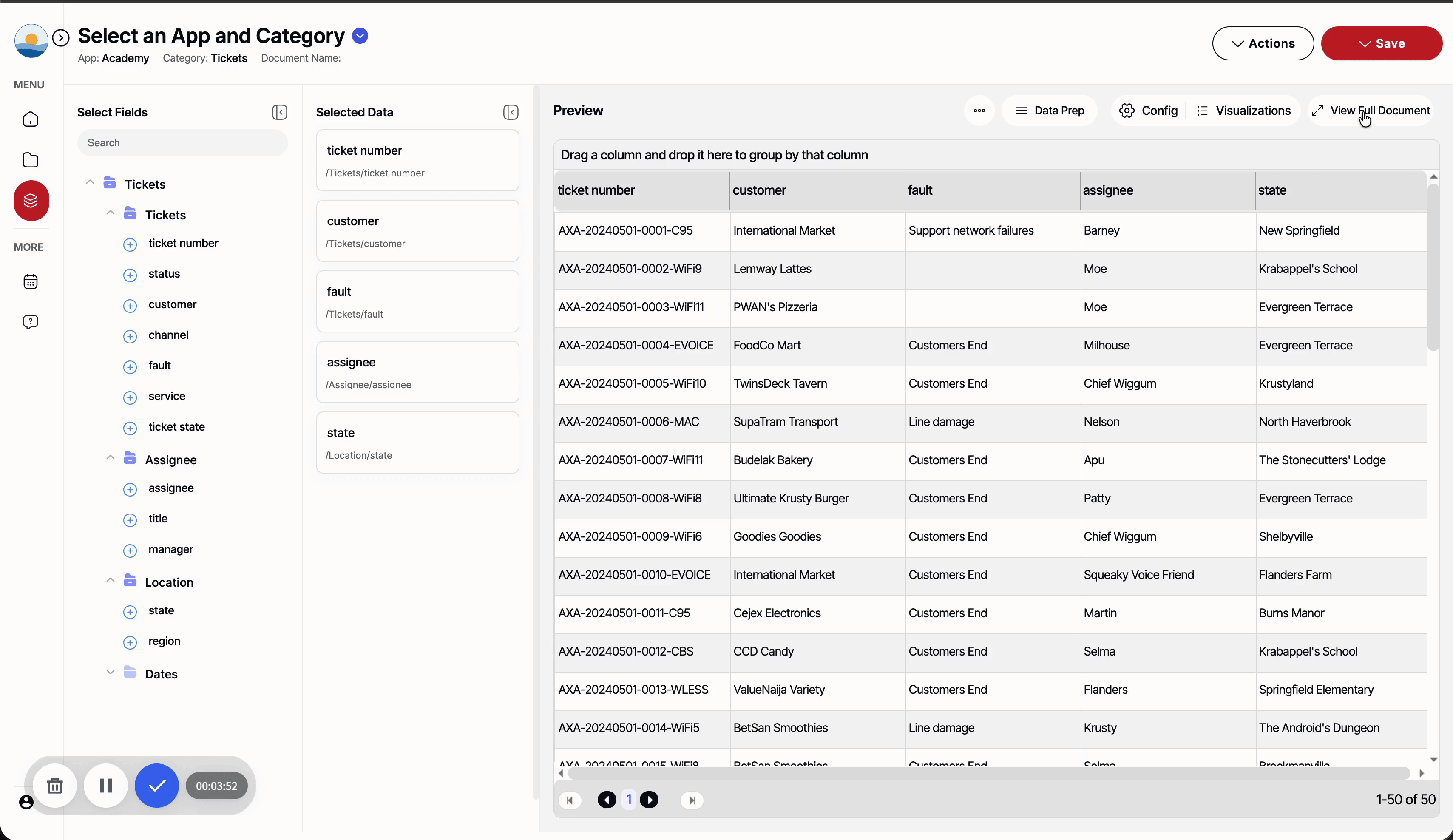The height and width of the screenshot is (840, 1453).
Task: Collapse the Selected Data panel icon
Action: (511, 112)
